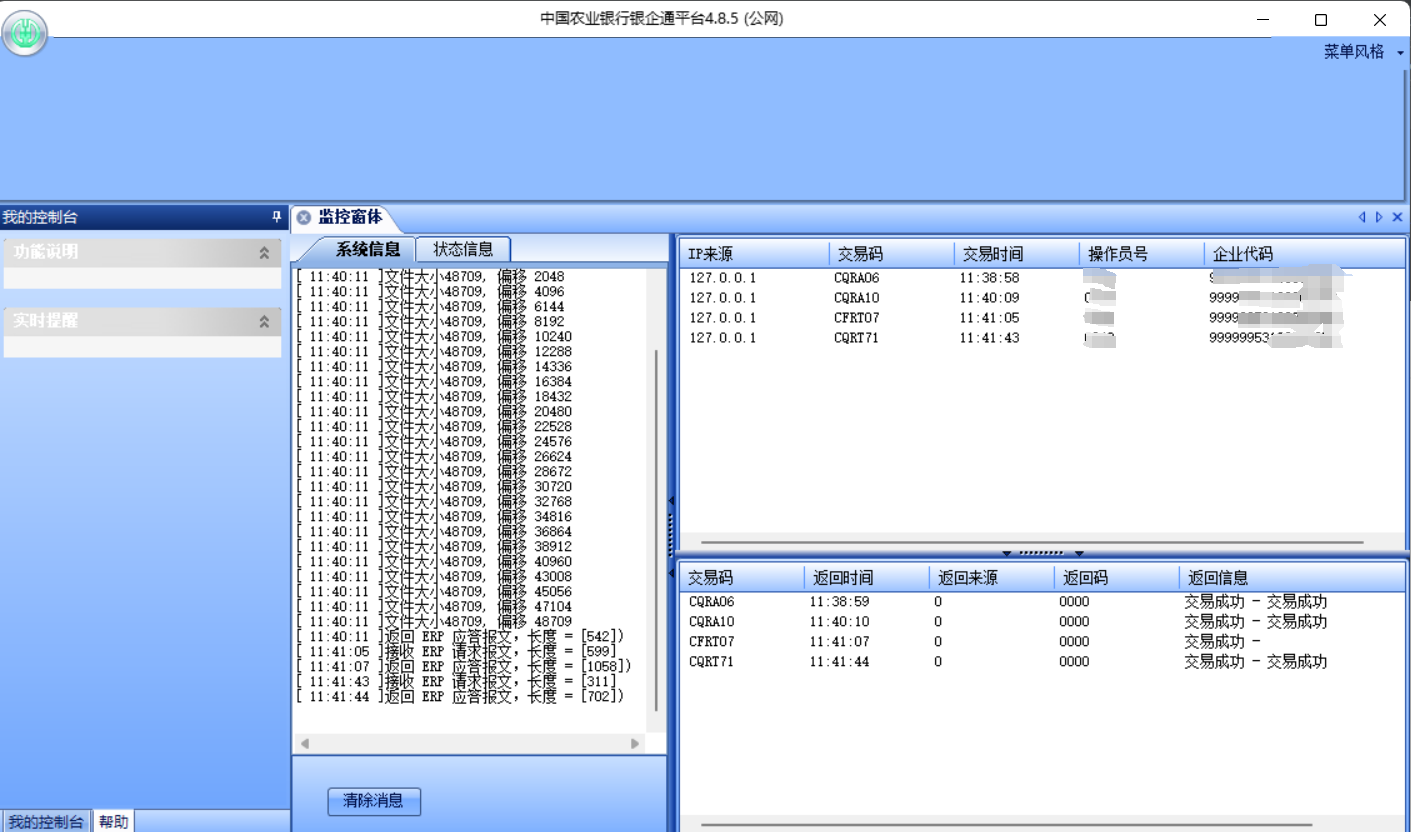The image size is (1411, 832).
Task: Click the X icon at far right of tab bar
Action: 1397,217
